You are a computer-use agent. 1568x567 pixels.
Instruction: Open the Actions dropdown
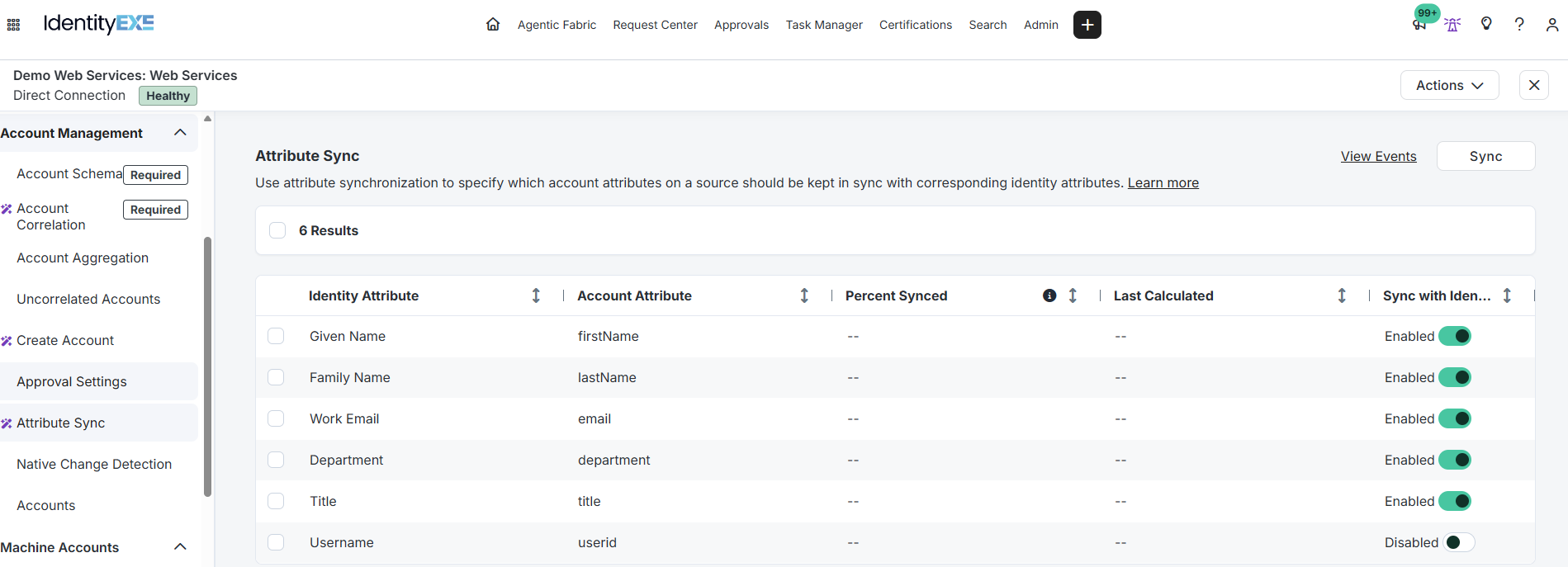click(1449, 85)
